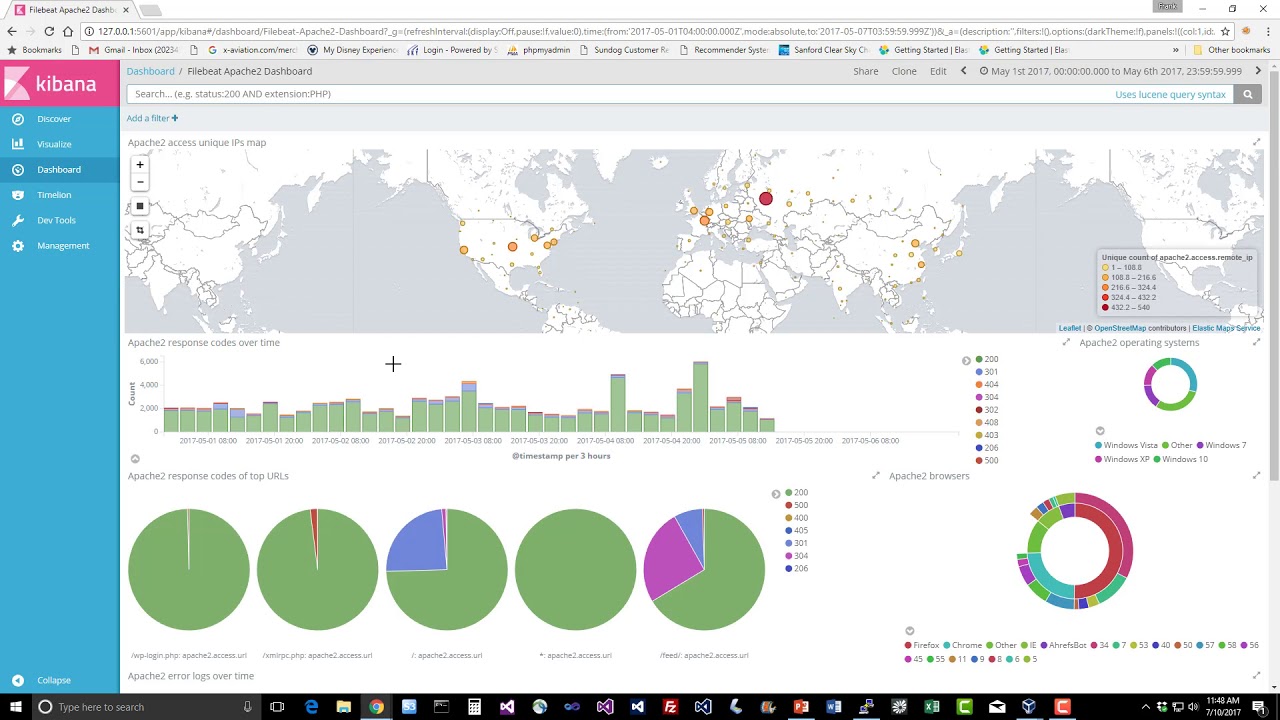This screenshot has width=1280, height=720.
Task: Open the phpmyadmin bookmark
Action: [x=539, y=50]
